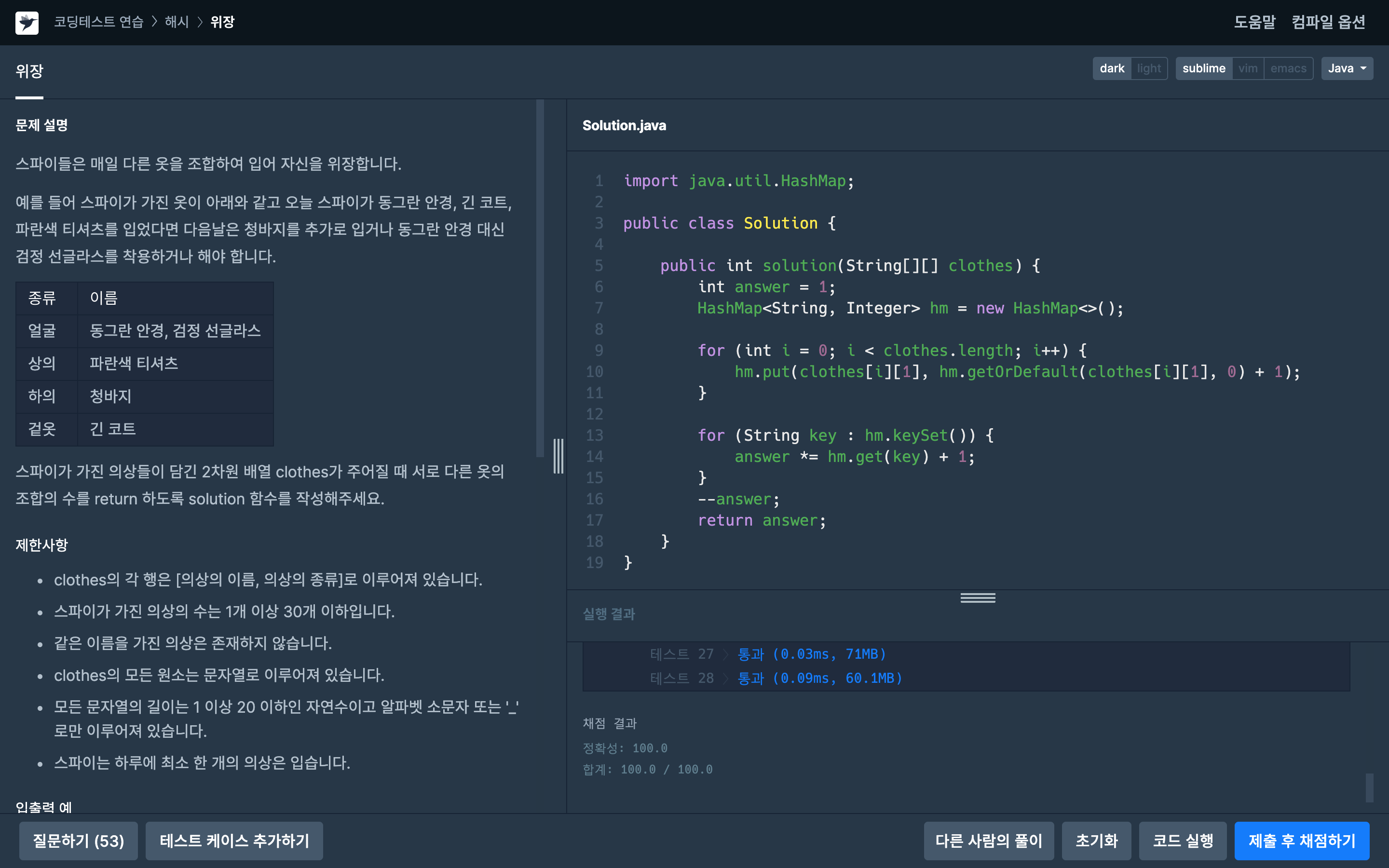This screenshot has width=1389, height=868.
Task: Click chevron after 코딩테스트 연습 breadcrumb
Action: pos(154,22)
